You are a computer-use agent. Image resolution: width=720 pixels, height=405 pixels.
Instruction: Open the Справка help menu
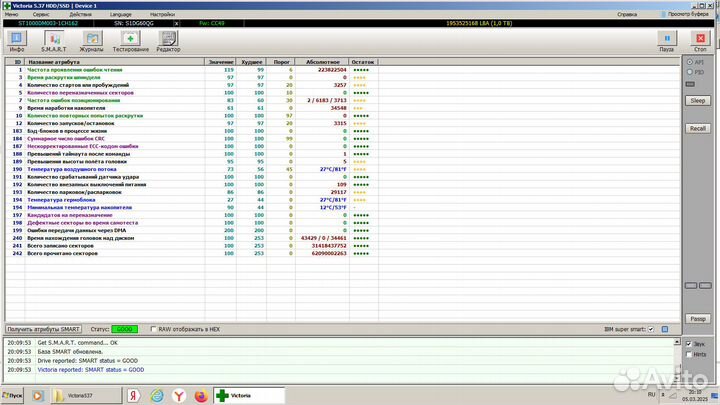(627, 14)
